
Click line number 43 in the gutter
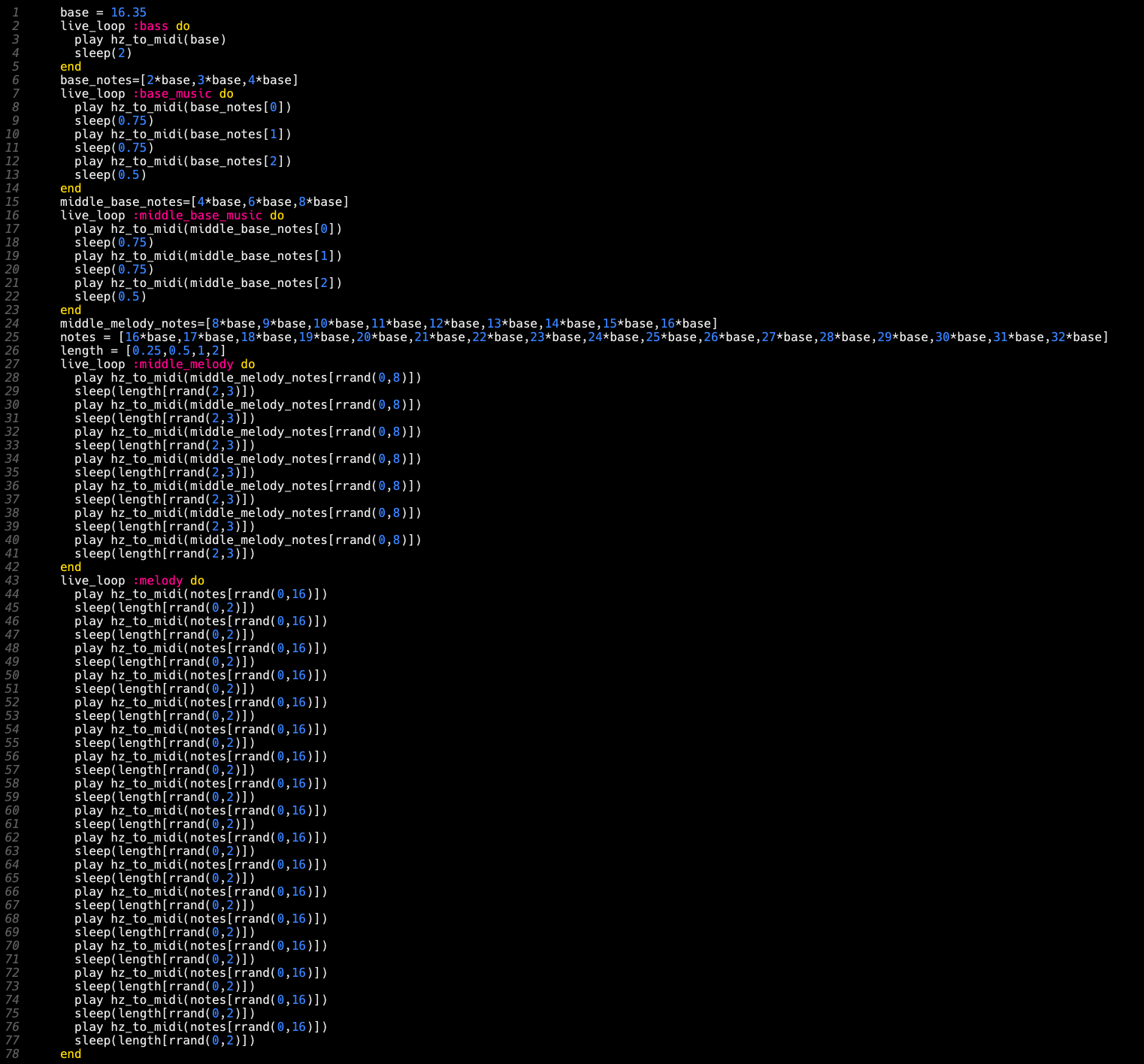click(12, 580)
